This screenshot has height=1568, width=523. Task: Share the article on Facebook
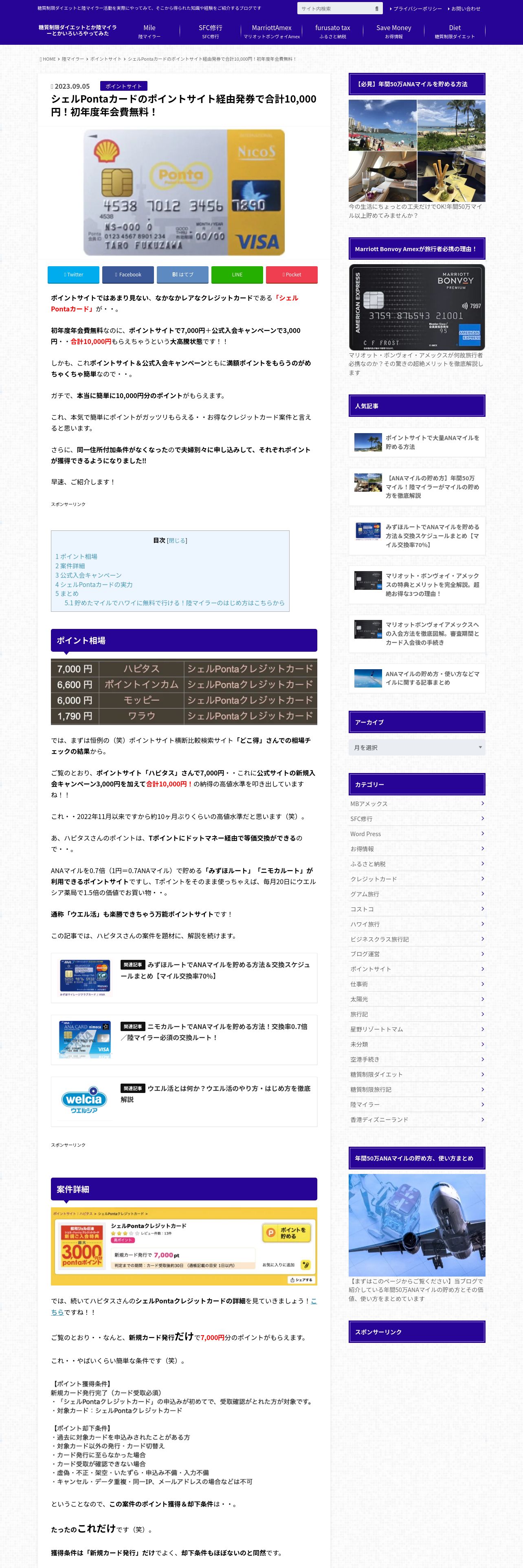[128, 274]
